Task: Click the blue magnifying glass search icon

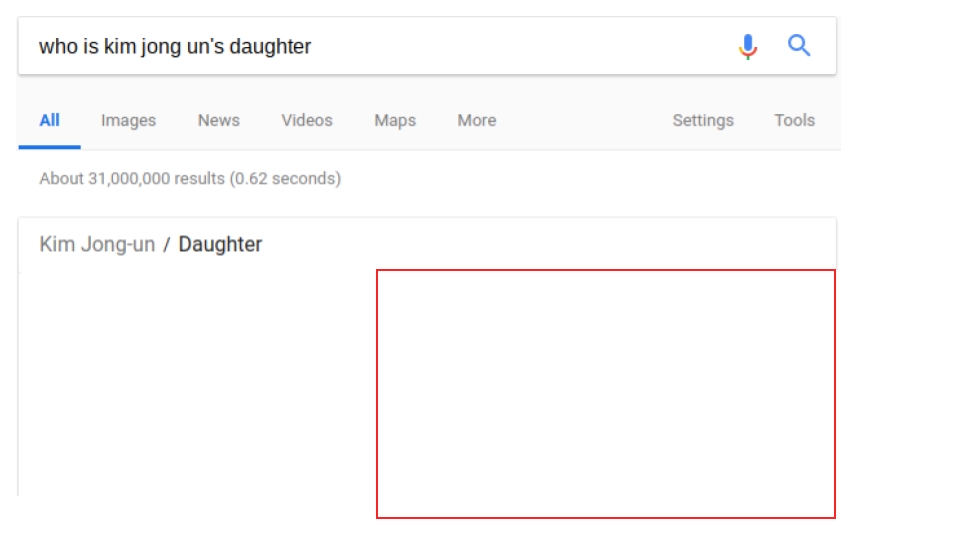Action: 799,45
